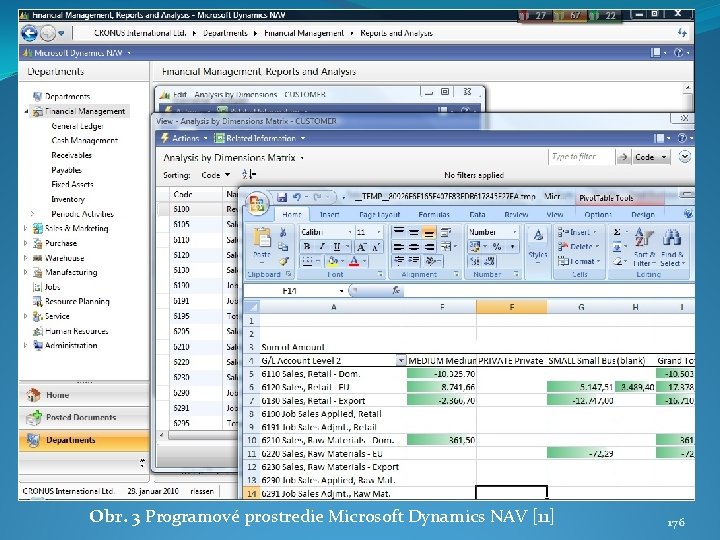Click the Departments navigation pane button
The image size is (720, 540).
84,440
